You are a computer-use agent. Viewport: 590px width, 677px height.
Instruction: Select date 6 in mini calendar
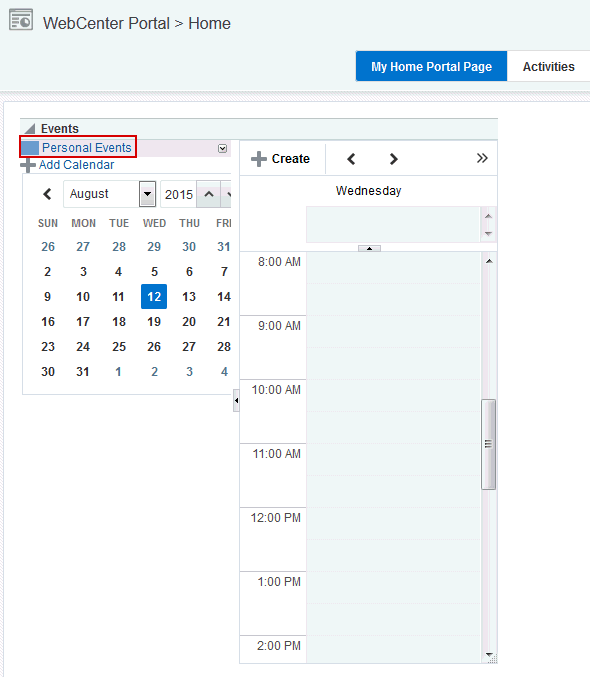[189, 272]
